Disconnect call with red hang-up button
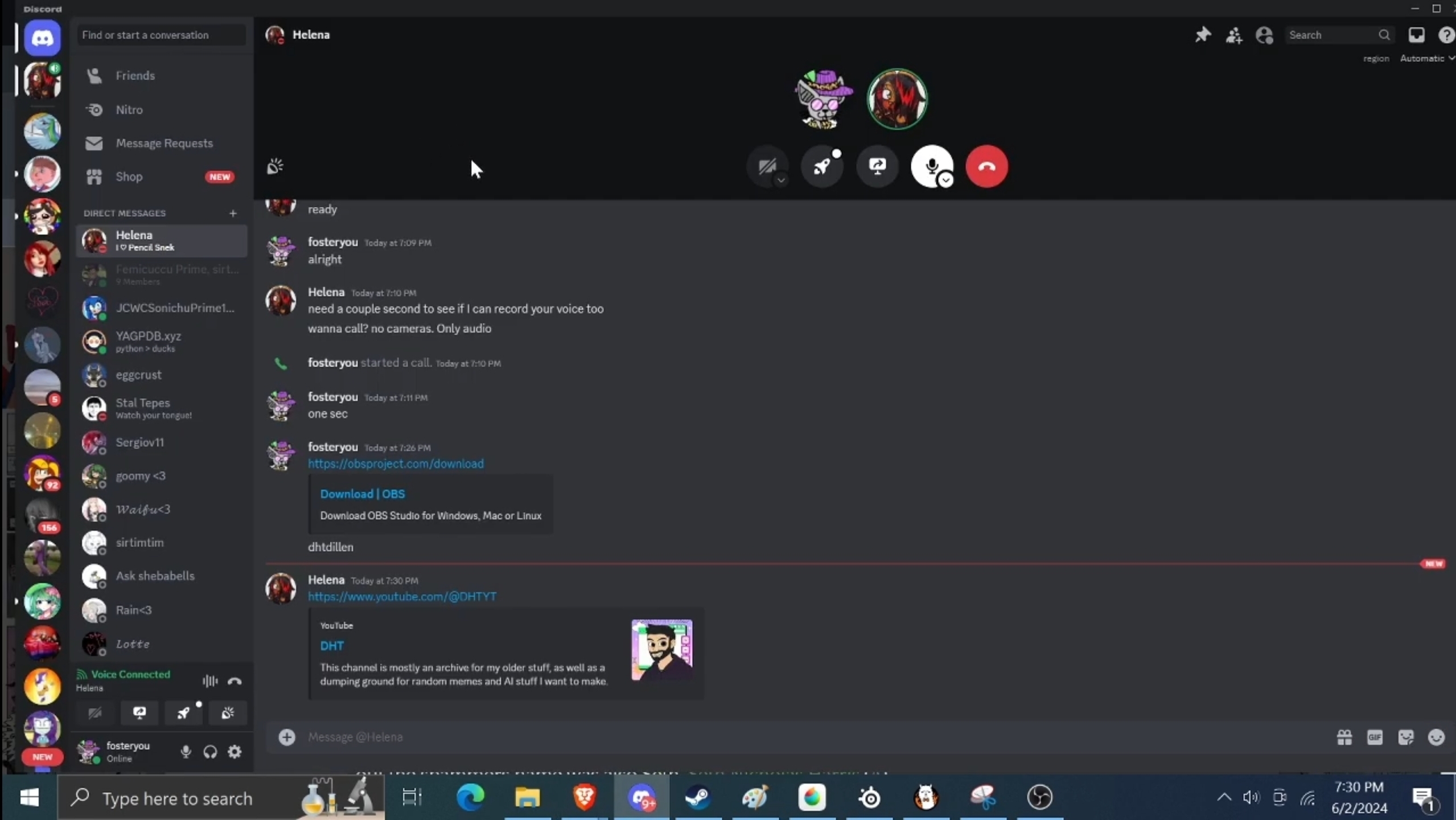Image resolution: width=1456 pixels, height=820 pixels. click(x=986, y=166)
